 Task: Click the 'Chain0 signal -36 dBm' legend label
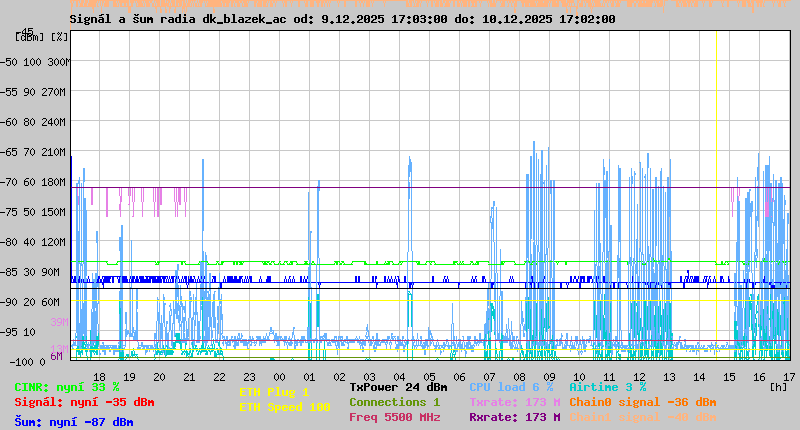[x=643, y=402]
